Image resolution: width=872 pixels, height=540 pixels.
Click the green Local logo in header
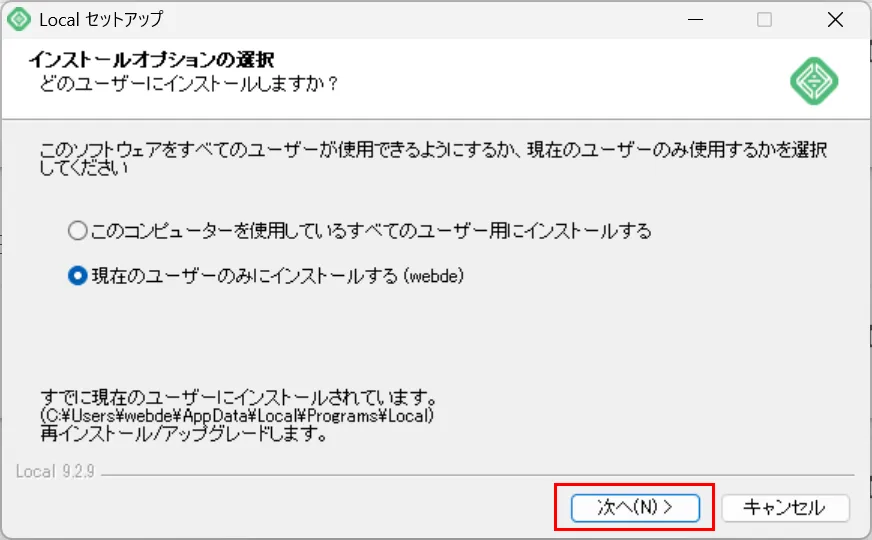(x=814, y=80)
